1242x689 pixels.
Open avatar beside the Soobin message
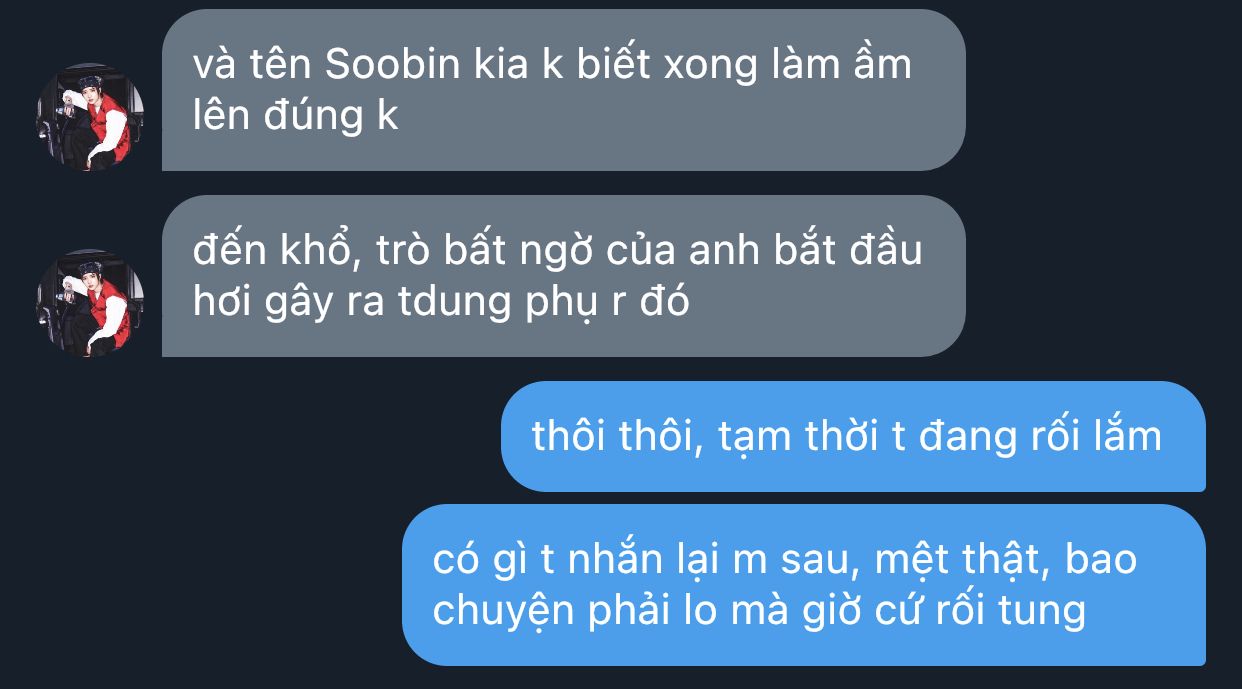click(90, 117)
